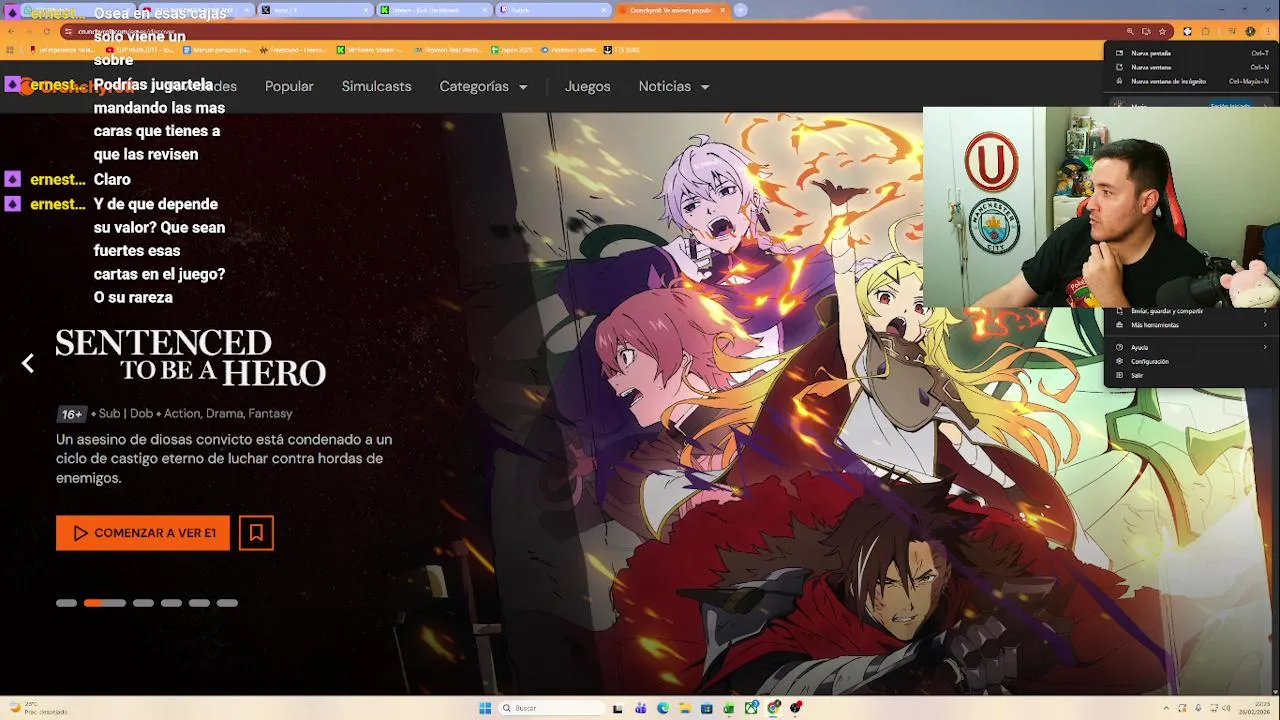This screenshot has width=1280, height=720.
Task: Choose Nueva ventana de incógnito
Action: [x=1192, y=81]
